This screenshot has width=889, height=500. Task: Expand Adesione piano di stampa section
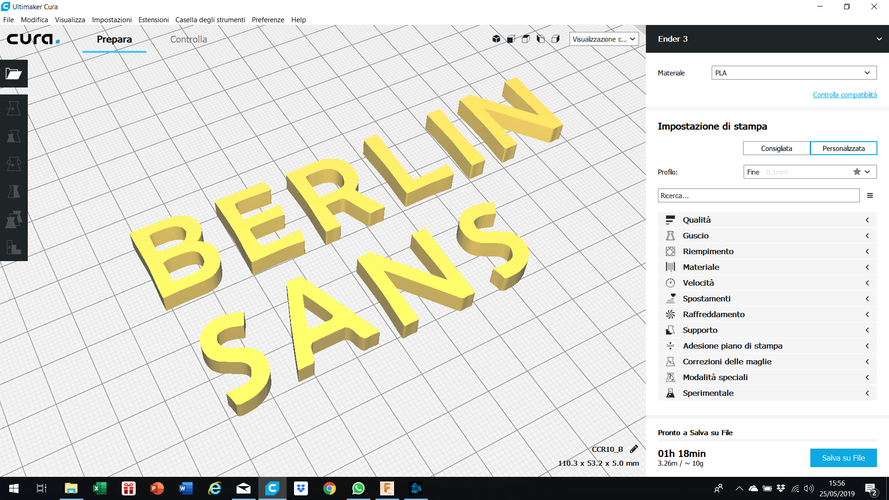767,346
